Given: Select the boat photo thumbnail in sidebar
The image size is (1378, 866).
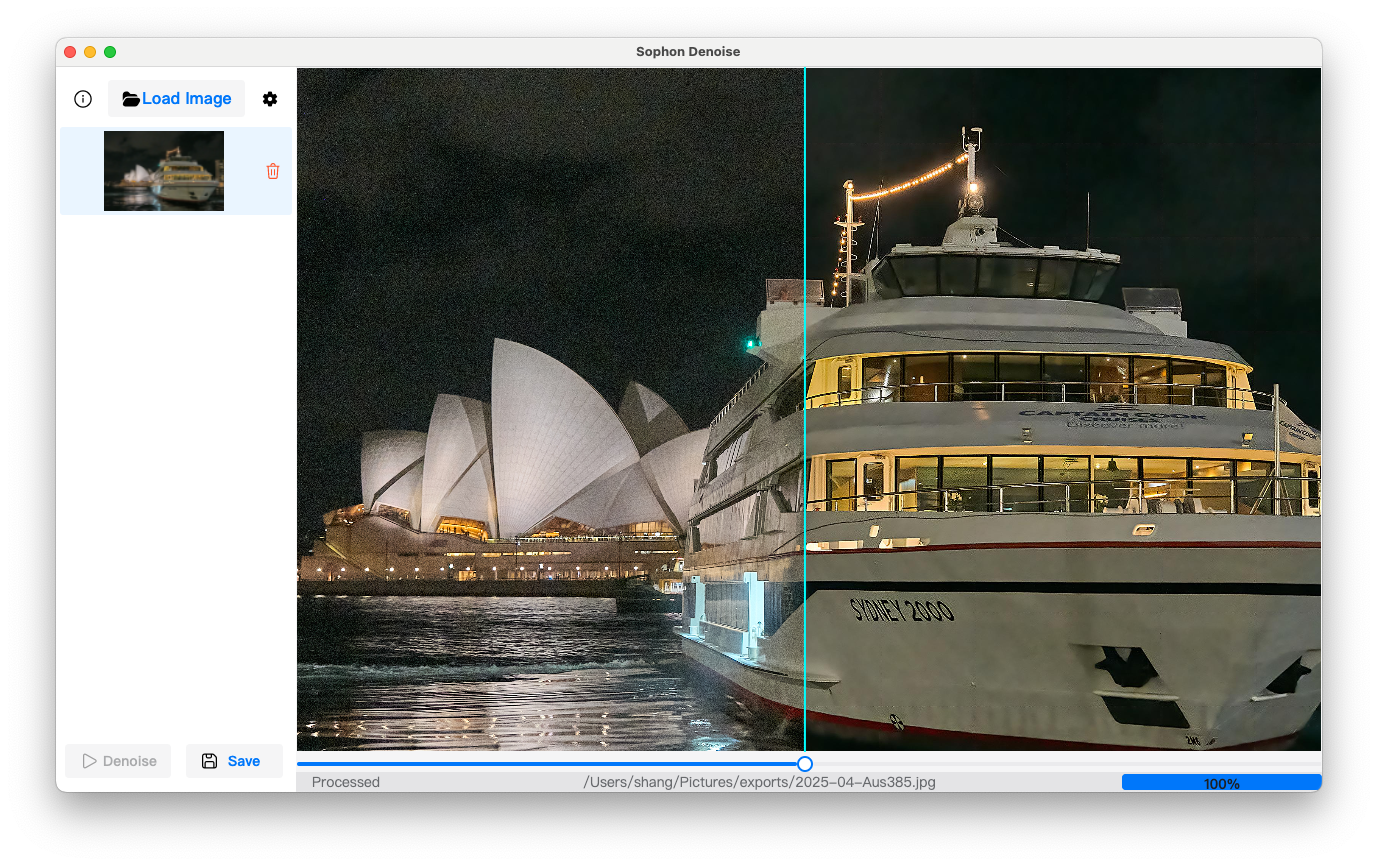Looking at the screenshot, I should pyautogui.click(x=164, y=171).
